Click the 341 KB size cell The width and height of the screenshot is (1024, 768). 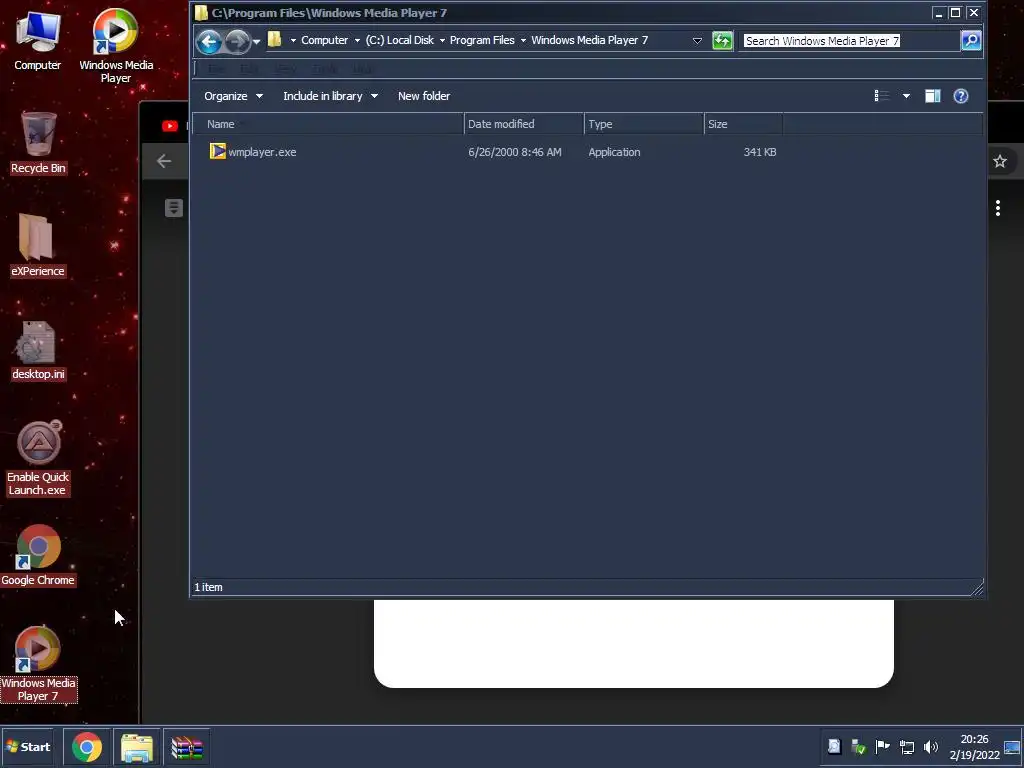point(760,152)
